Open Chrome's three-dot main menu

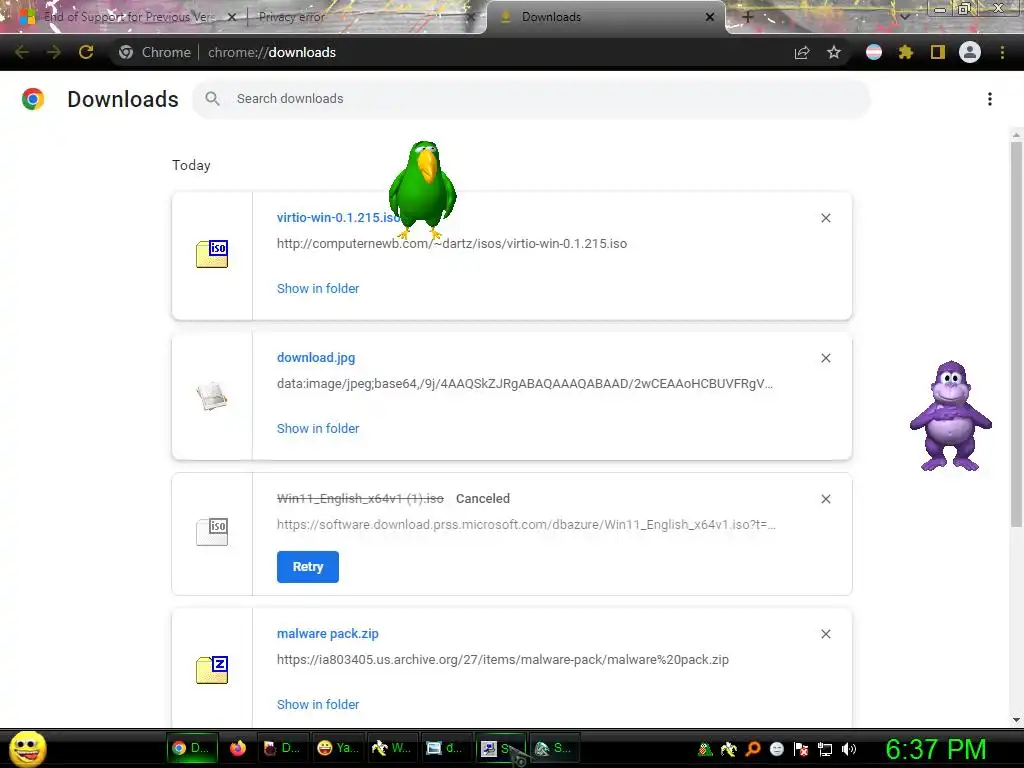click(1002, 52)
